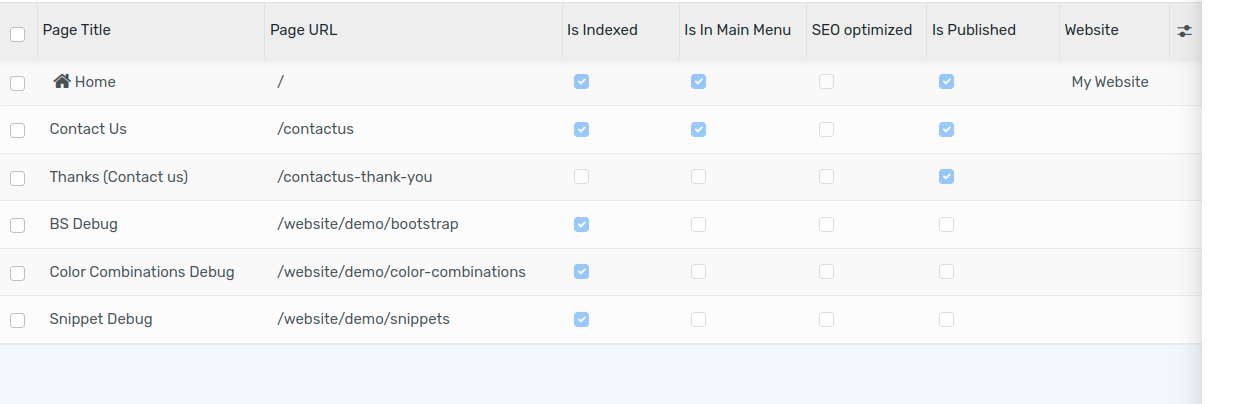Image resolution: width=1259 pixels, height=404 pixels.
Task: Sort by Page URL column header
Action: [x=304, y=30]
